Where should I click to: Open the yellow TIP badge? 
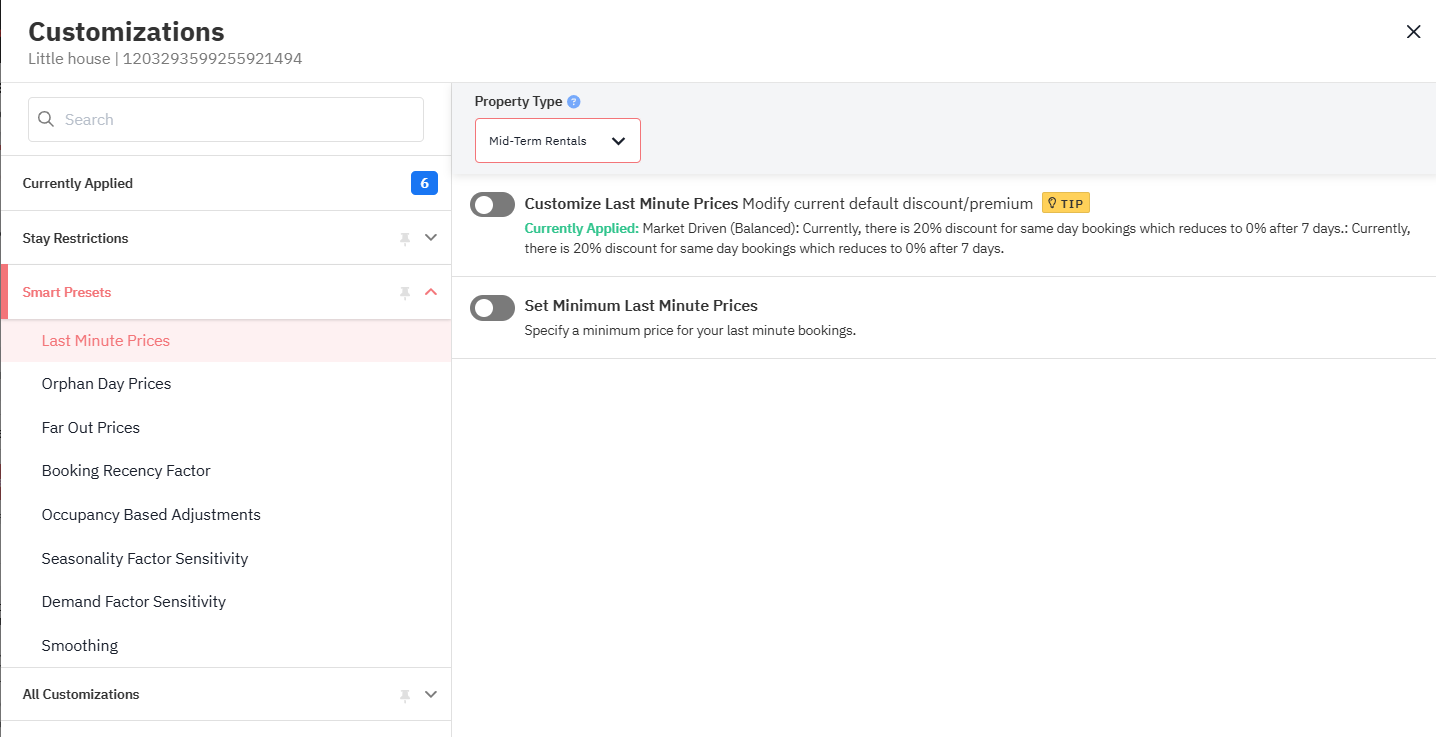1065,204
